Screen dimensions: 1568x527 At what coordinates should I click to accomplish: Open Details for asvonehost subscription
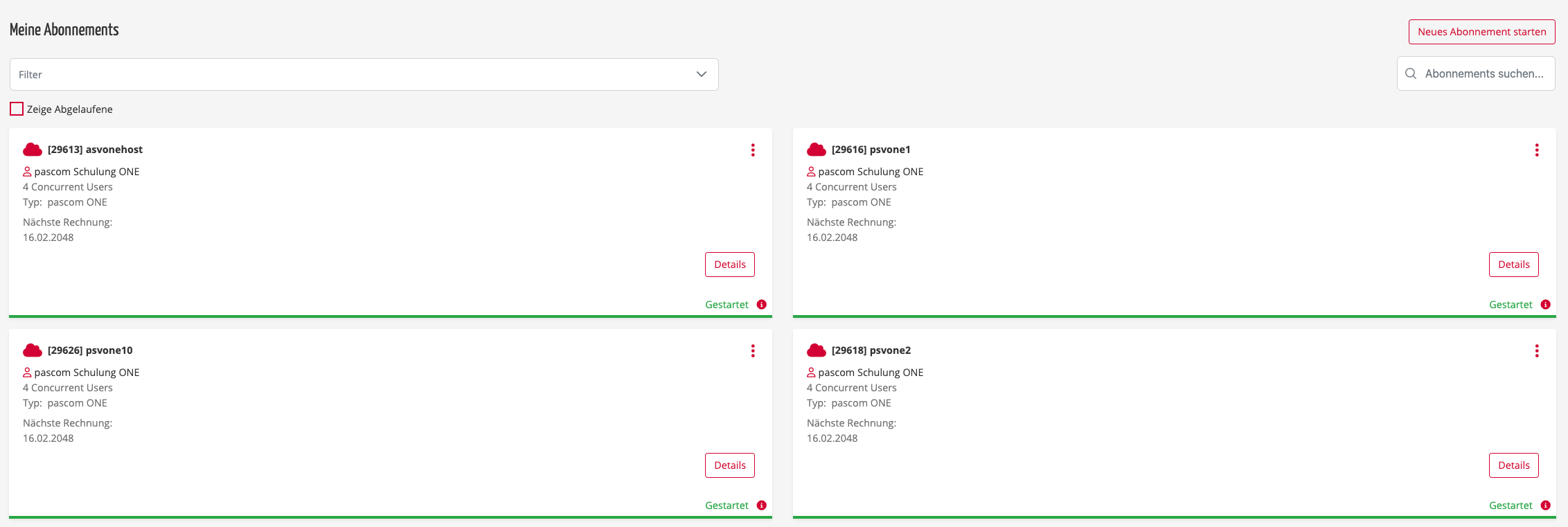730,265
